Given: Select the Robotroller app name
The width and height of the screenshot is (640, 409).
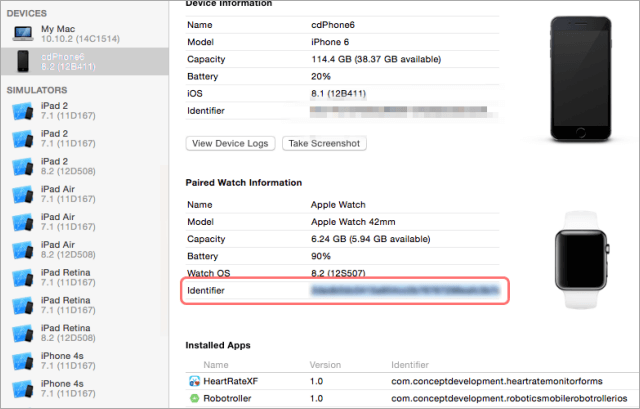Looking at the screenshot, I should [x=227, y=398].
